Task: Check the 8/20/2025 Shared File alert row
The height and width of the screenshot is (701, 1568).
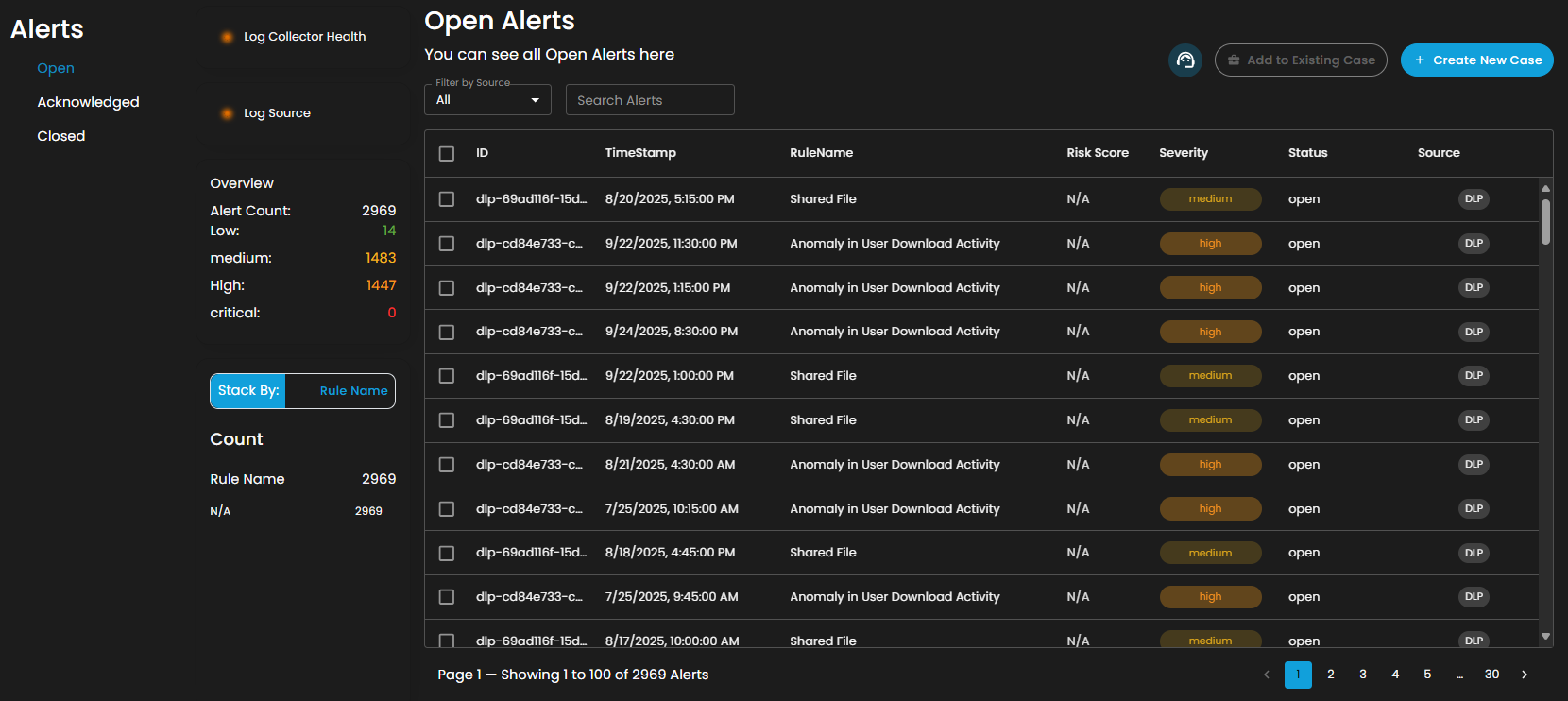Action: point(447,199)
